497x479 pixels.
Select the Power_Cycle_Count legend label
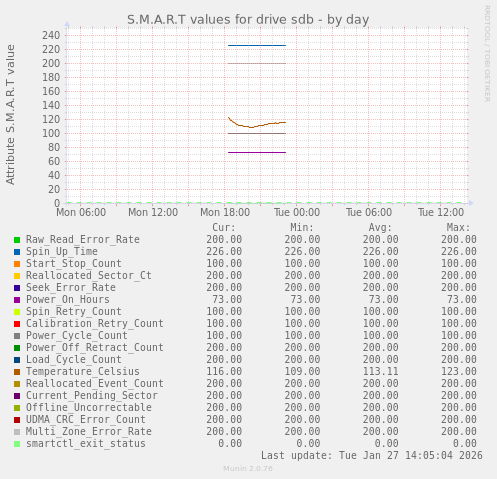(x=77, y=336)
